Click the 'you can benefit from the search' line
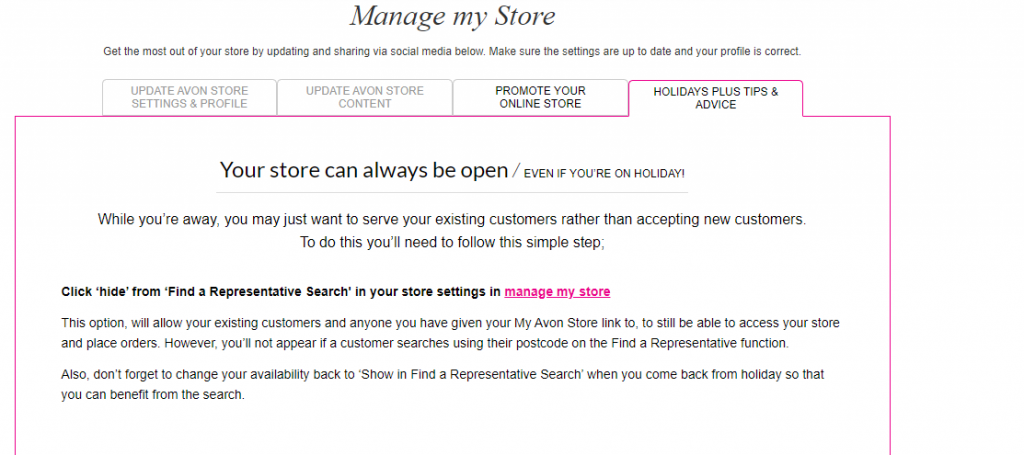The height and width of the screenshot is (455, 1024). (153, 395)
